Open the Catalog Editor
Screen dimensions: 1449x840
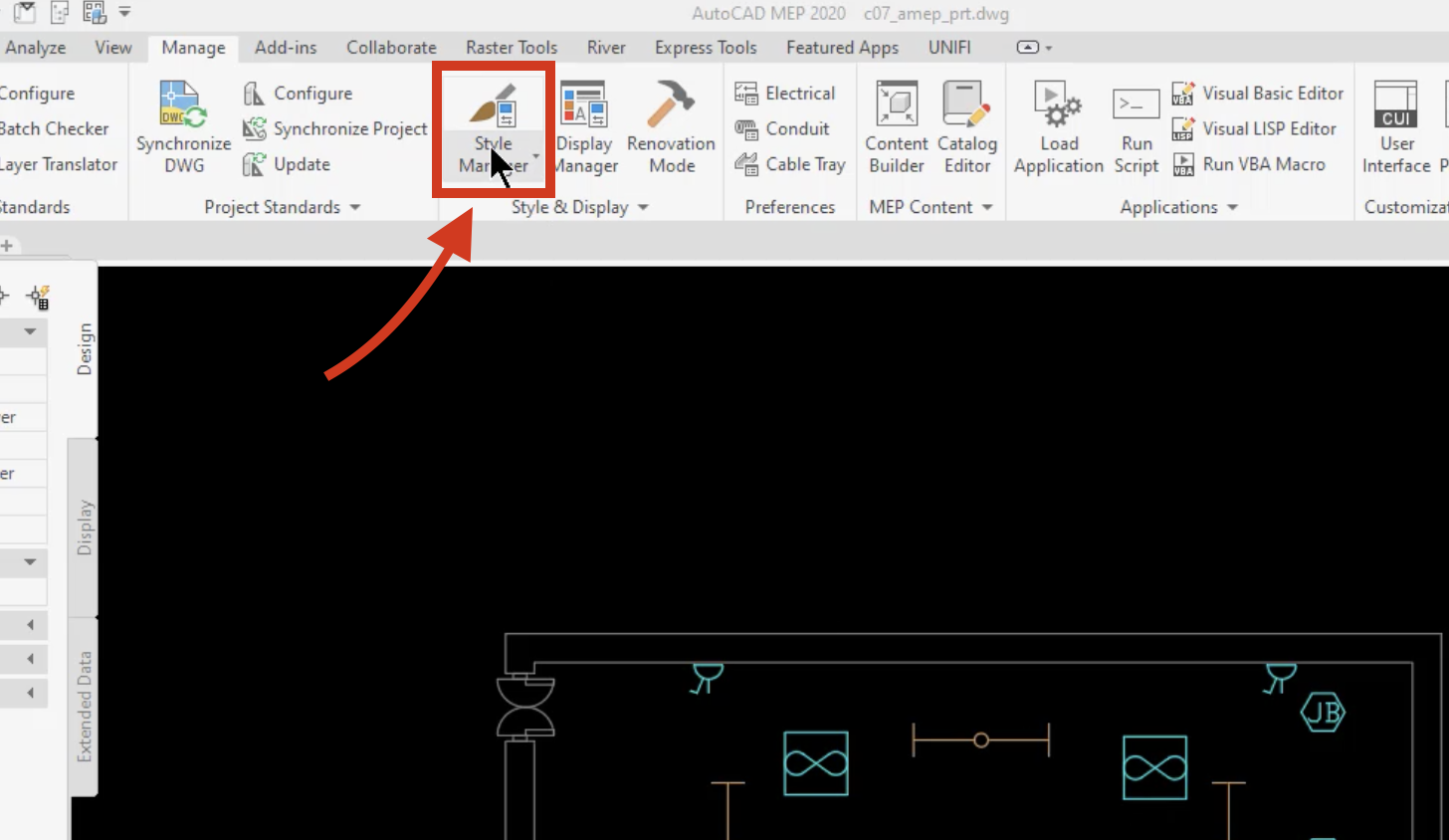point(966,127)
